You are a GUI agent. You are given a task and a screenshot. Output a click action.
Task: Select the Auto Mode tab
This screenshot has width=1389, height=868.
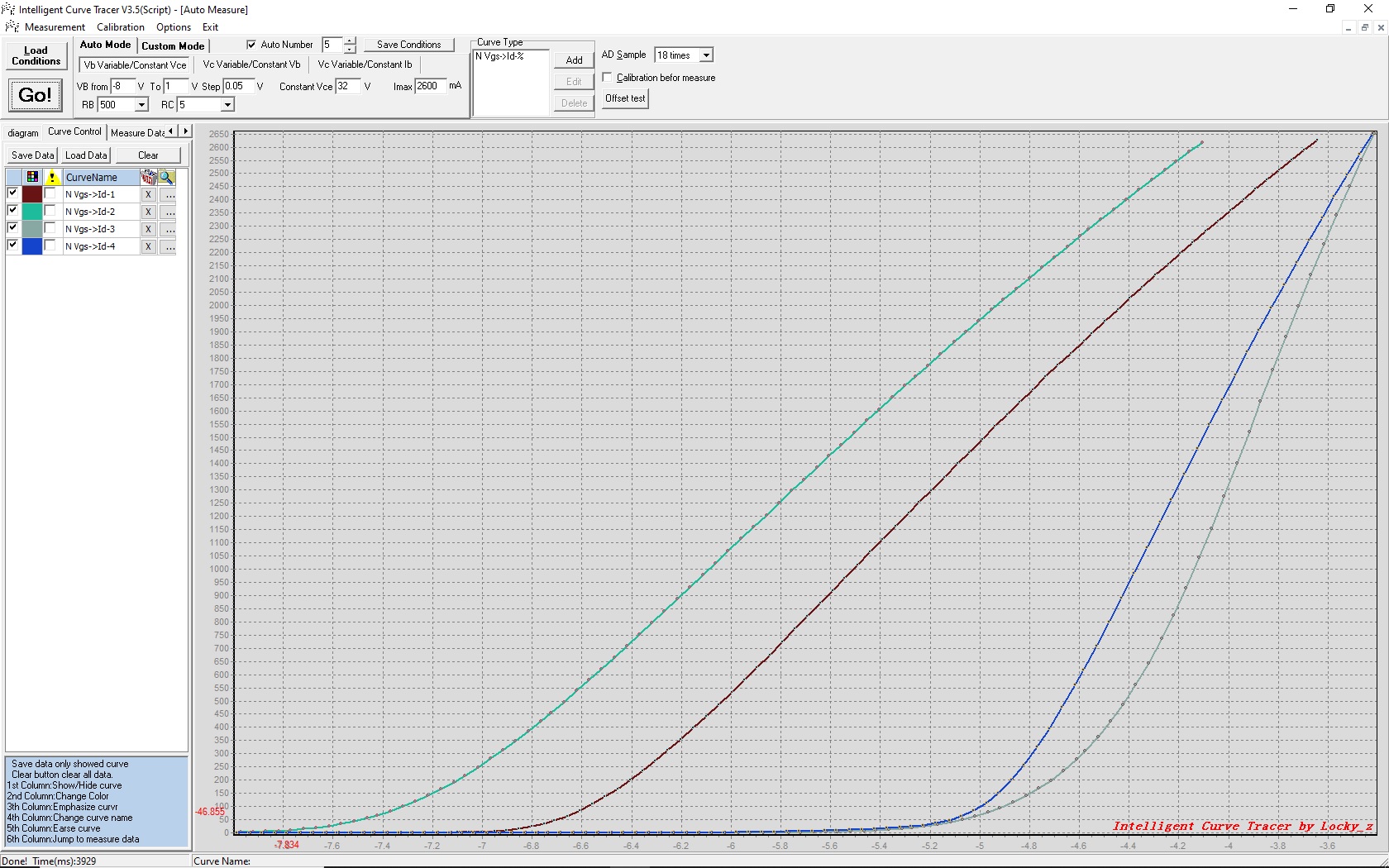pyautogui.click(x=105, y=45)
